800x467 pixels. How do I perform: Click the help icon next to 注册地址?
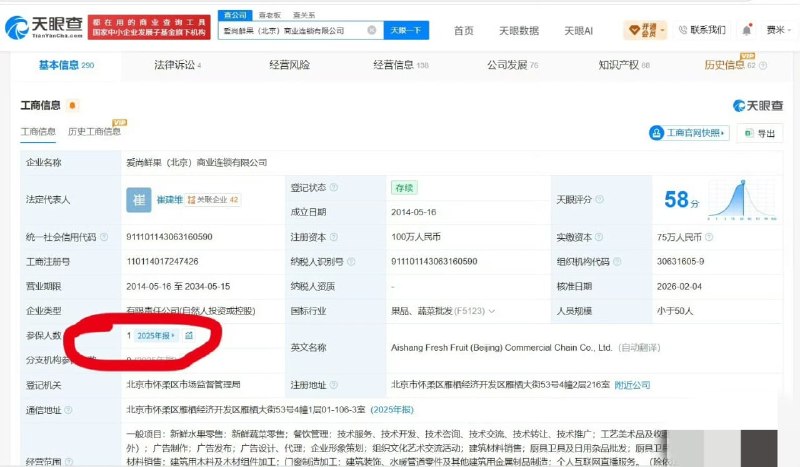click(x=334, y=385)
